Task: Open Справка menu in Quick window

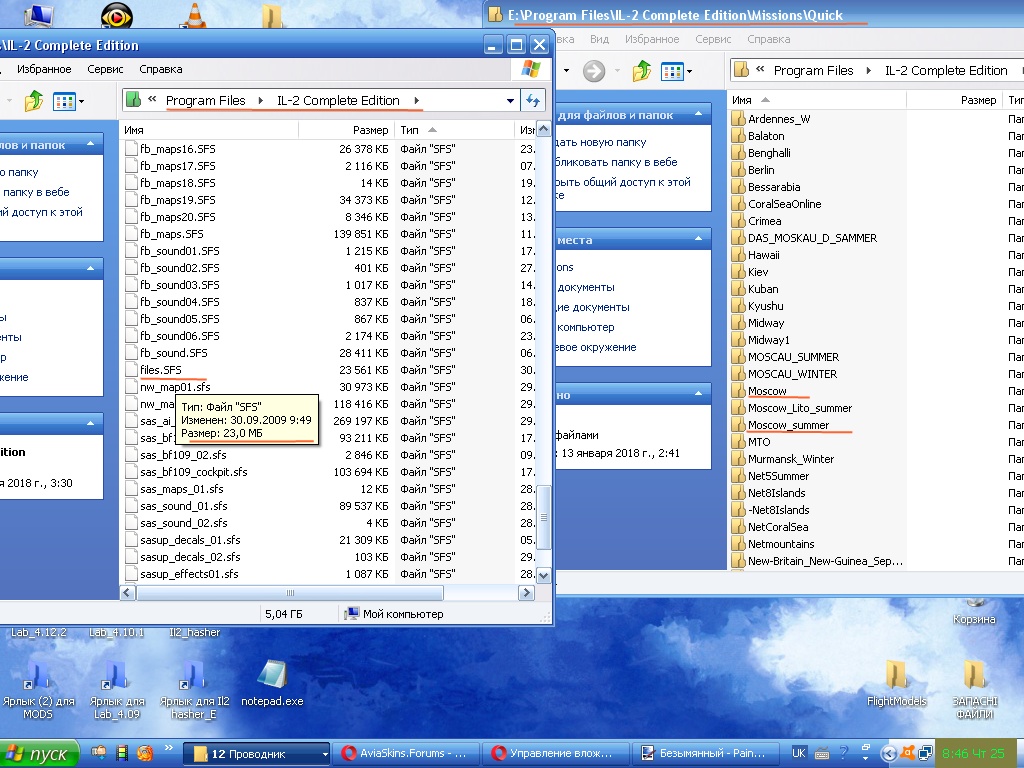Action: tap(769, 39)
